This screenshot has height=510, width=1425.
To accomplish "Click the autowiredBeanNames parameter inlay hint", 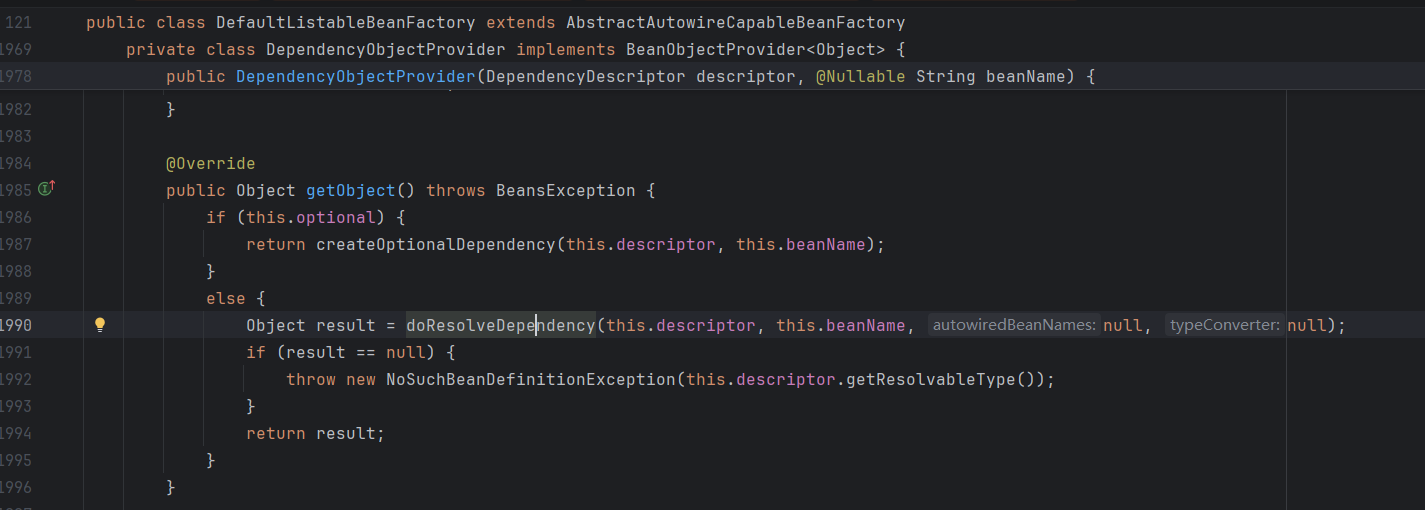I will pyautogui.click(x=1014, y=325).
